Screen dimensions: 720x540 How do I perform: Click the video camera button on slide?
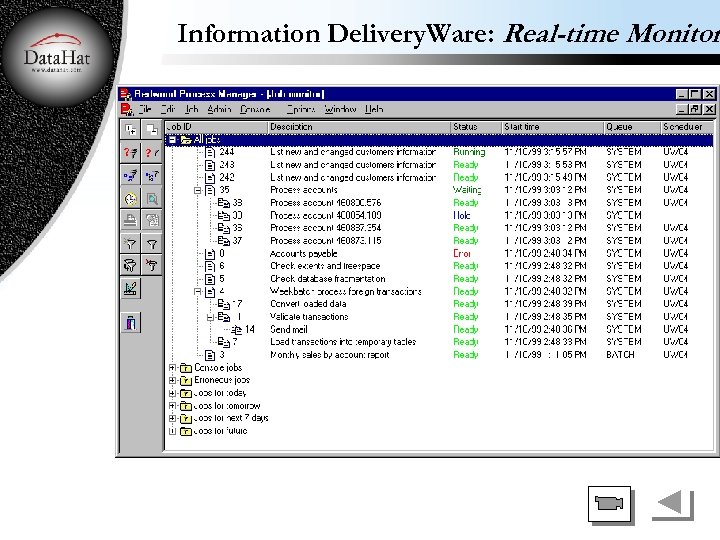[609, 504]
